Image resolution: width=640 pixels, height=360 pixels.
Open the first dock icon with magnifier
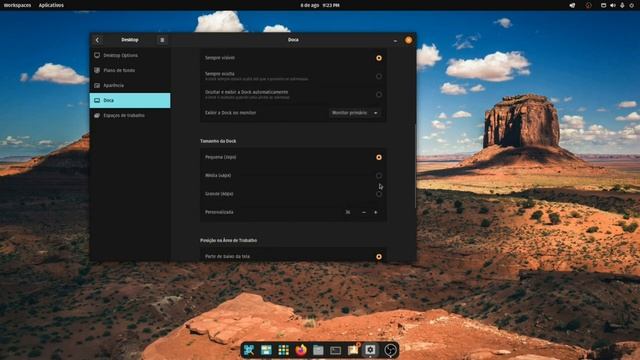(x=249, y=350)
